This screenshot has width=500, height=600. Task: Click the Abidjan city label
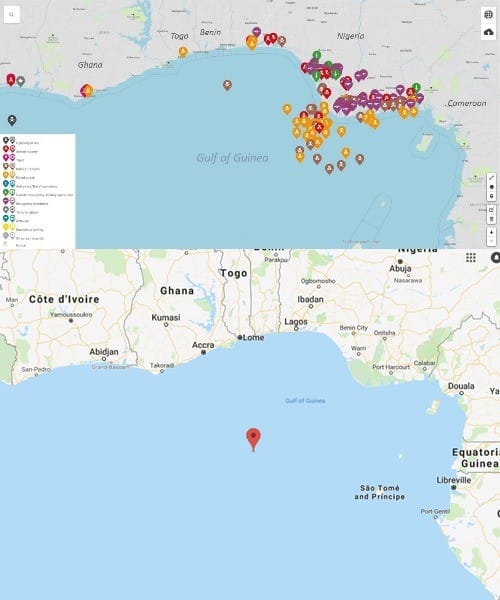tap(104, 352)
